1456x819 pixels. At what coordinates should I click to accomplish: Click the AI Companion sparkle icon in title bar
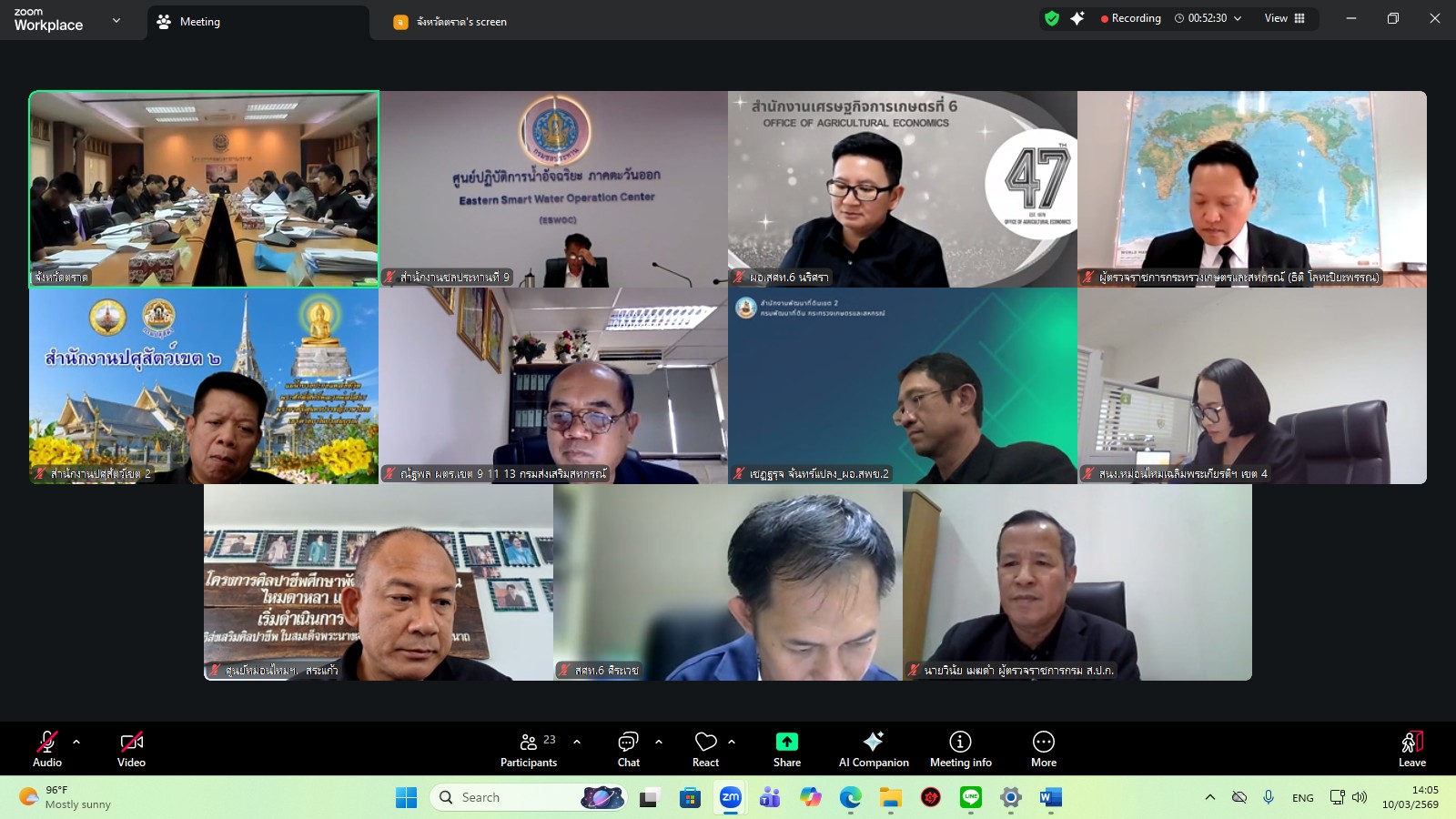[x=1077, y=17]
